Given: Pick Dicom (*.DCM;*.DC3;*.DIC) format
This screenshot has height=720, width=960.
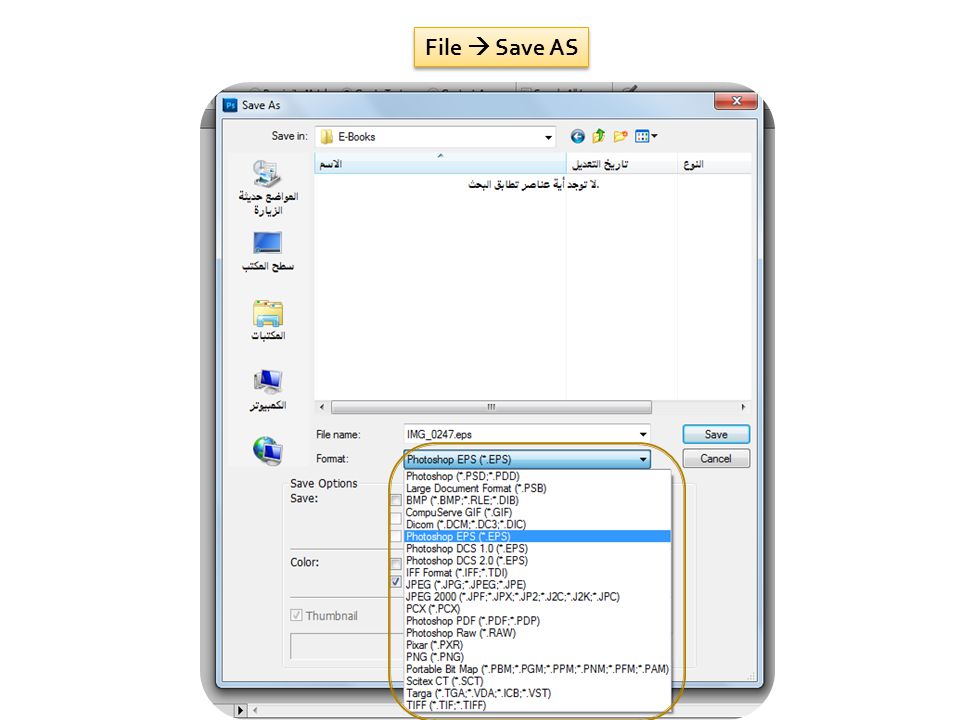Looking at the screenshot, I should (538, 525).
